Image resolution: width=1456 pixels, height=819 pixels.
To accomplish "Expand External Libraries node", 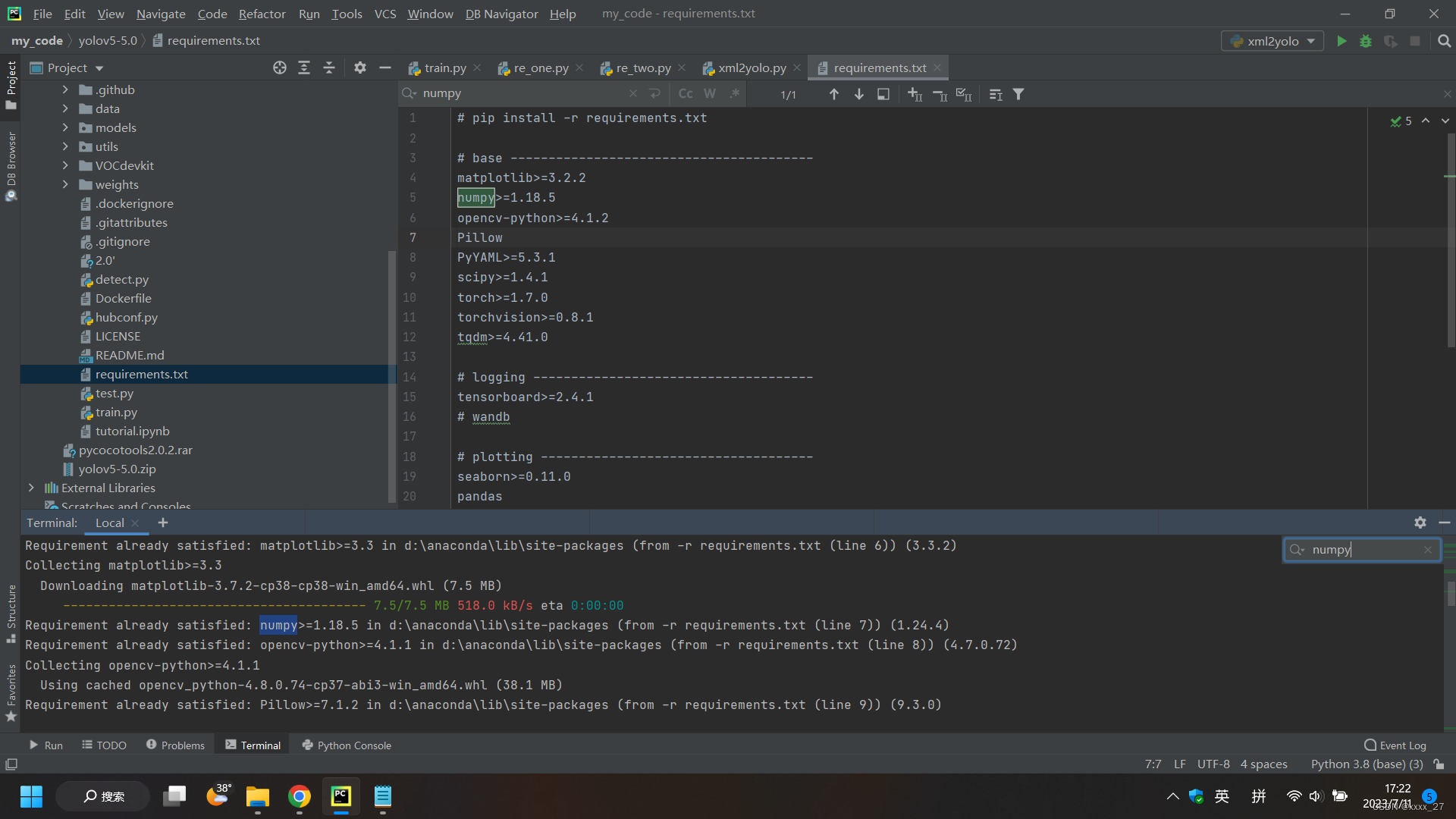I will (x=31, y=488).
